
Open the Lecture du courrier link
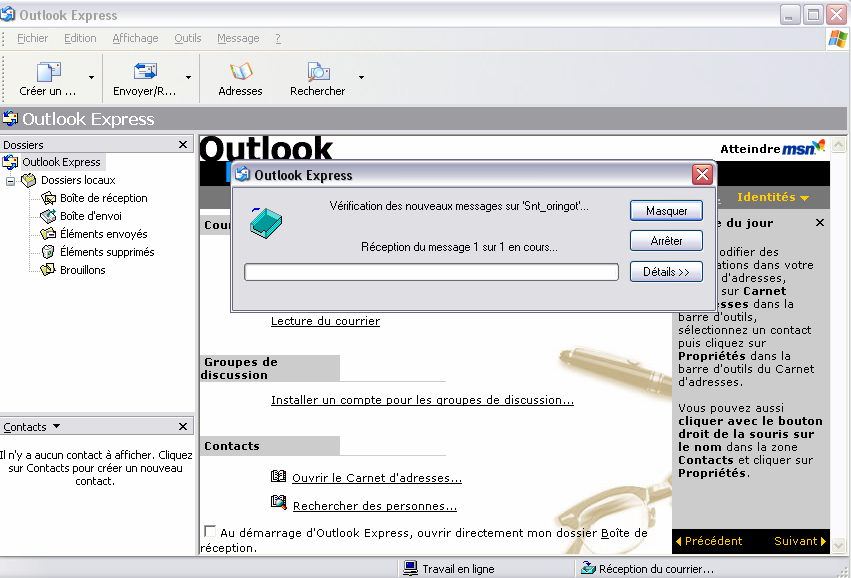click(x=325, y=321)
